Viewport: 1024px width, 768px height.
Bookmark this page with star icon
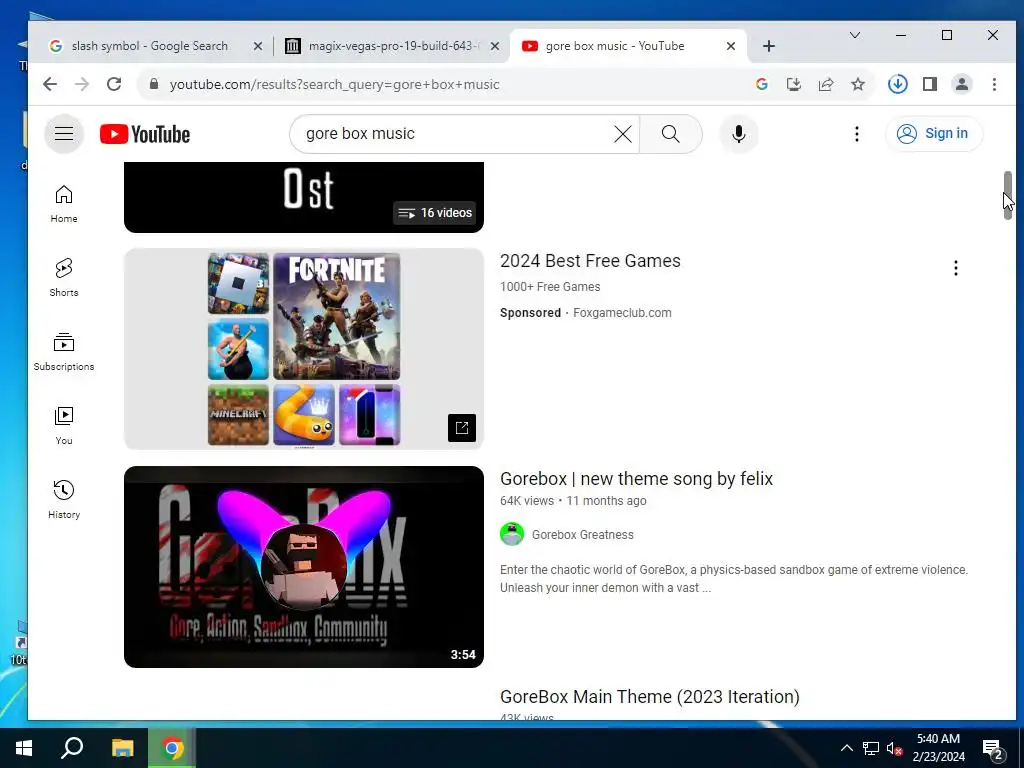[x=857, y=84]
